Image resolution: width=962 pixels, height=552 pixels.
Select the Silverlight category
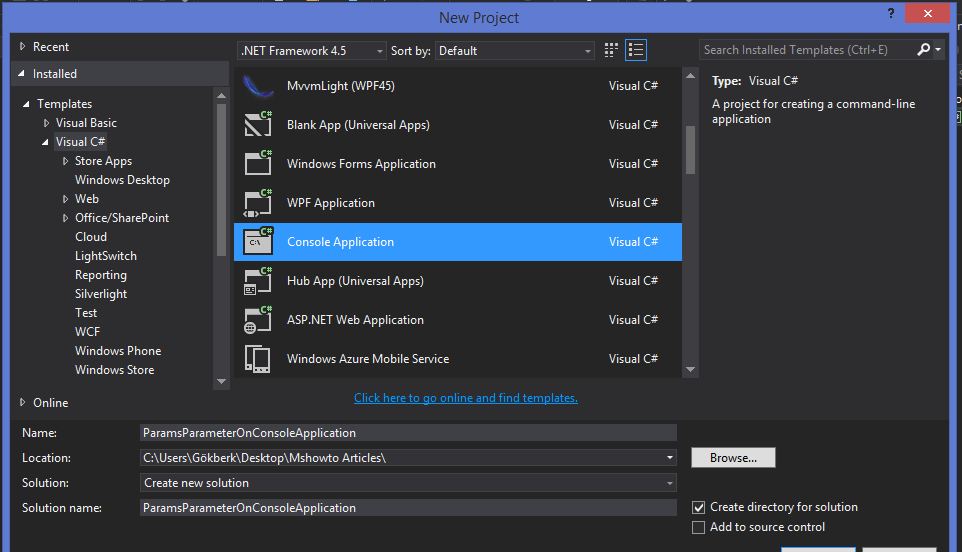click(x=101, y=294)
